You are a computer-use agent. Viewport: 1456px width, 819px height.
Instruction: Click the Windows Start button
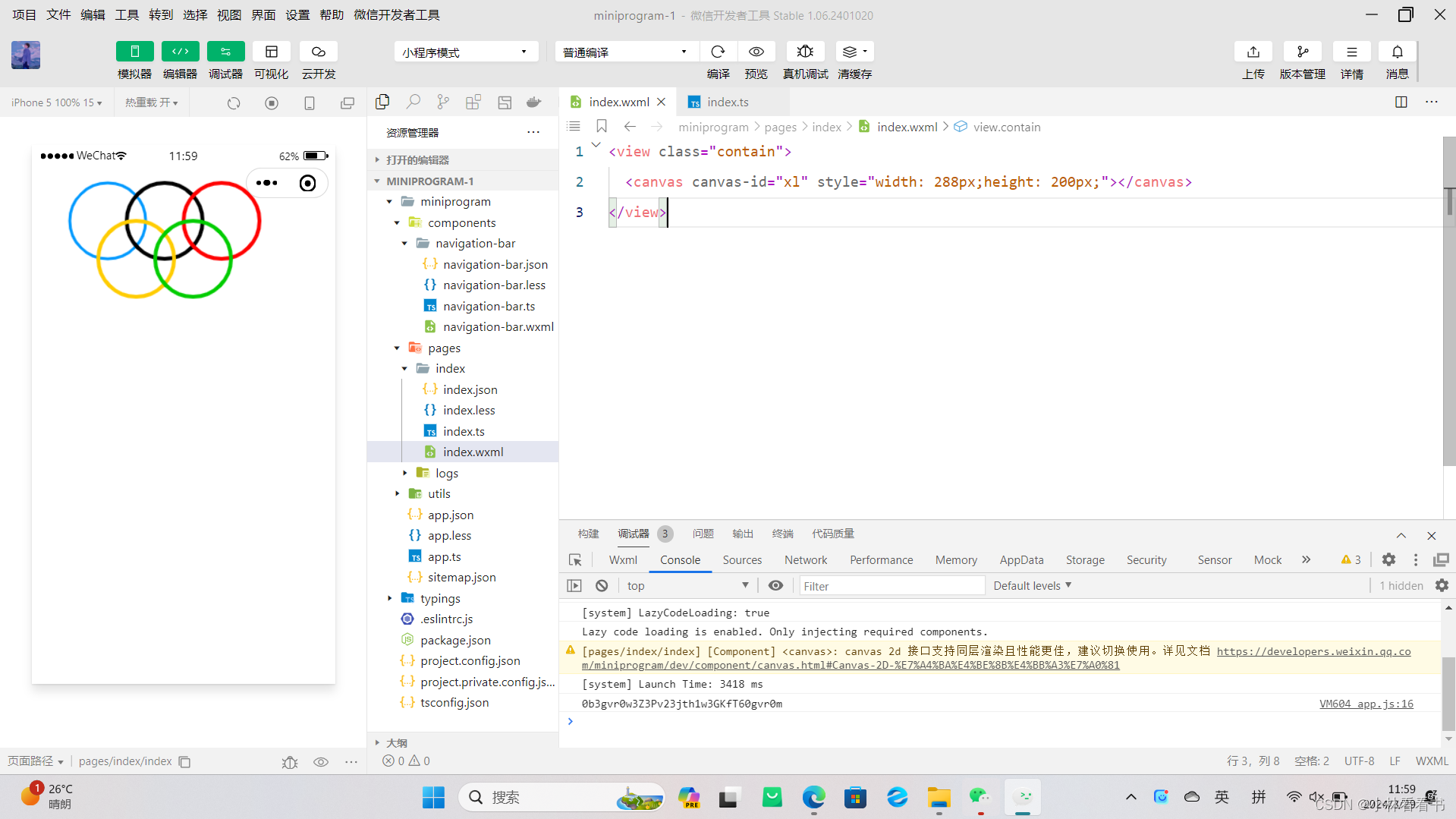tap(433, 797)
